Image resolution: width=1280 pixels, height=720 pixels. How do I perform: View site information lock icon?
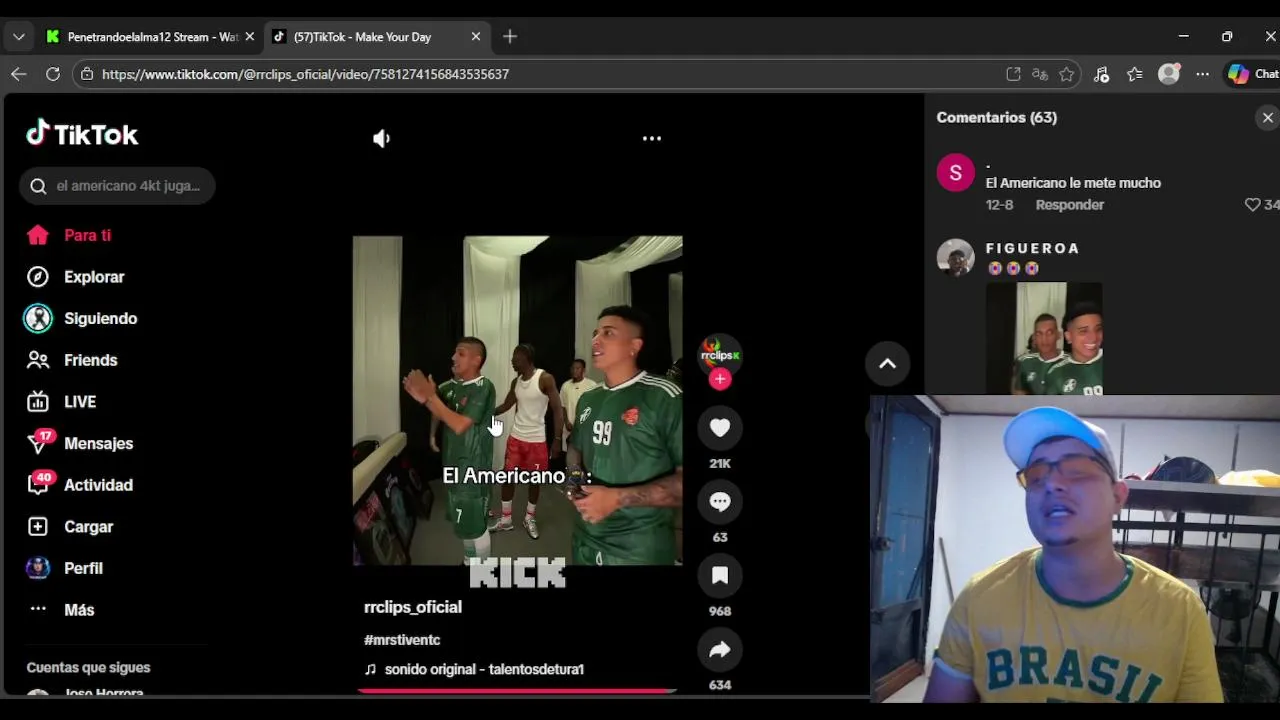(x=87, y=74)
